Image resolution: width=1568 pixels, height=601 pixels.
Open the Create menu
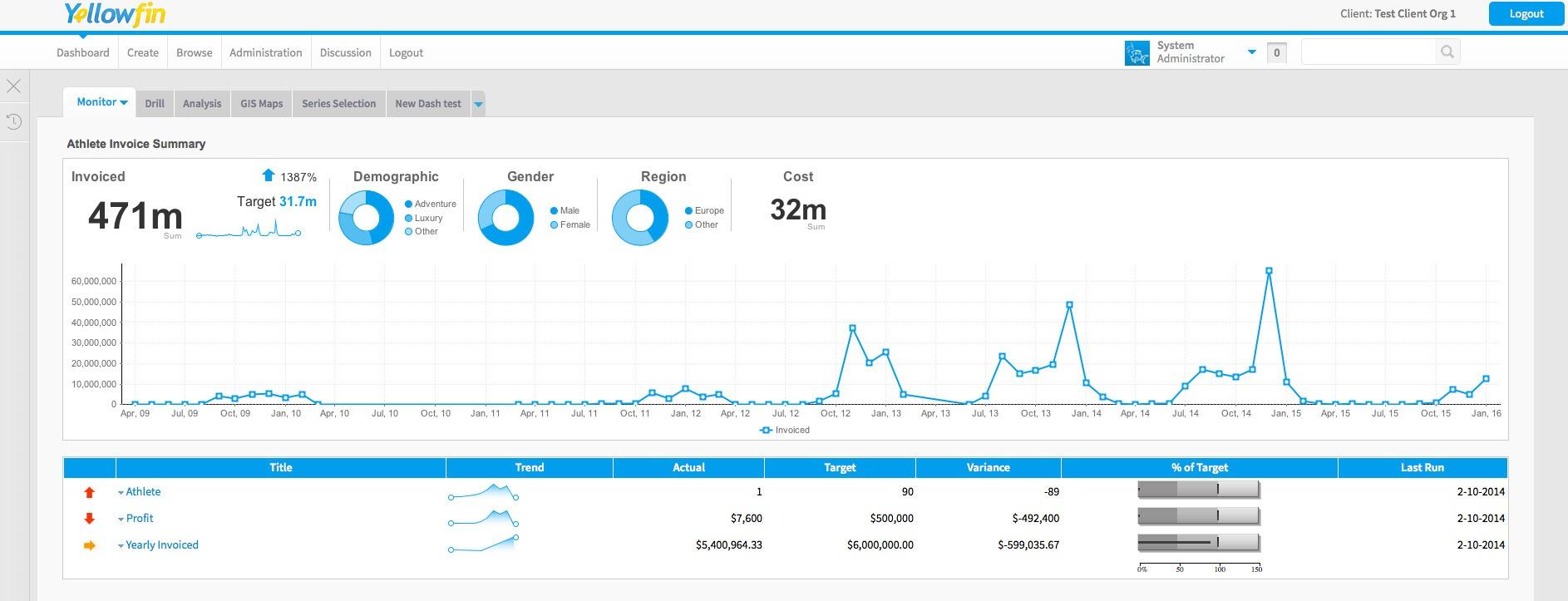[x=143, y=52]
